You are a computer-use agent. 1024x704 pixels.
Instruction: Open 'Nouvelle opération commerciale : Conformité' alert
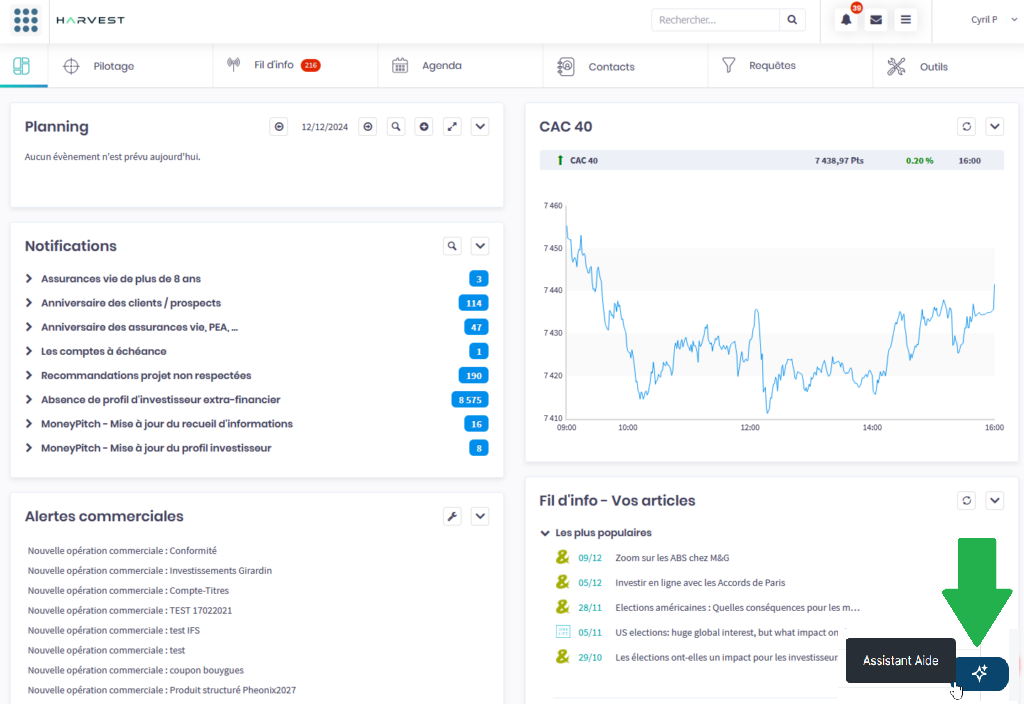pyautogui.click(x=122, y=551)
